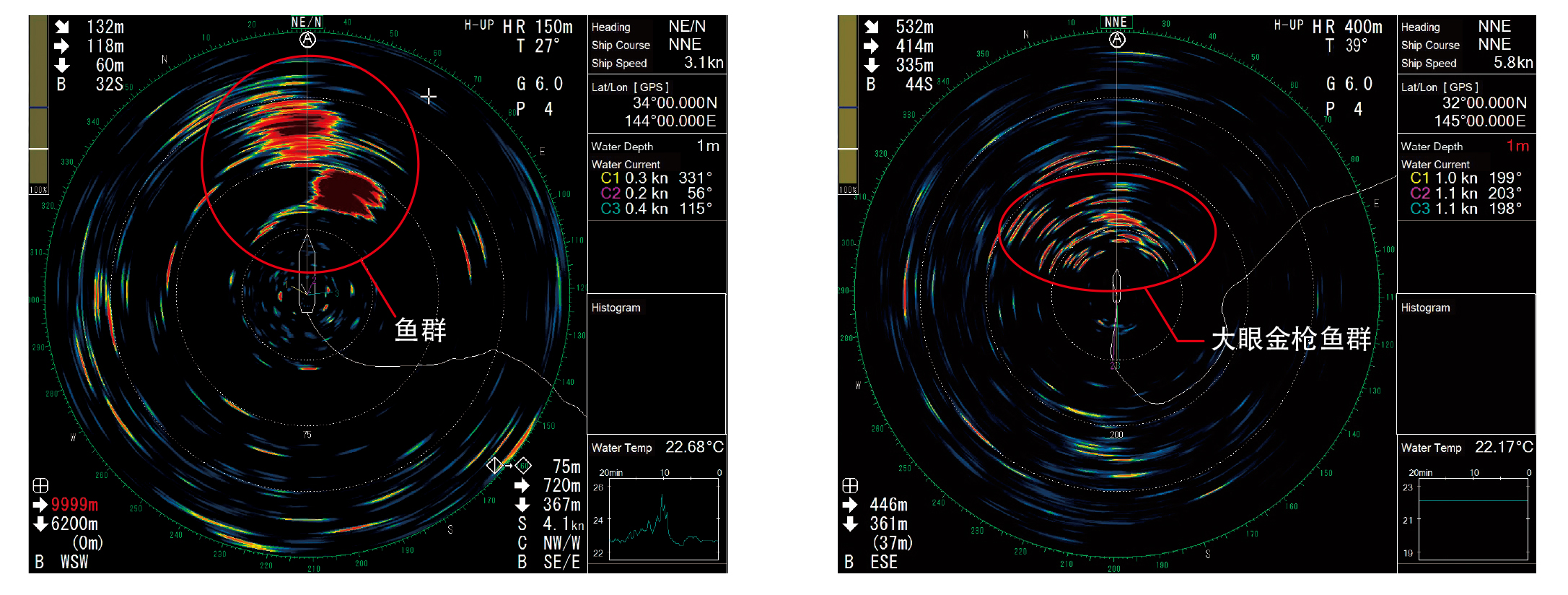Screen dimensions: 1568x595
Task: Select the cross cursor on the left sonar
Action: 429,96
